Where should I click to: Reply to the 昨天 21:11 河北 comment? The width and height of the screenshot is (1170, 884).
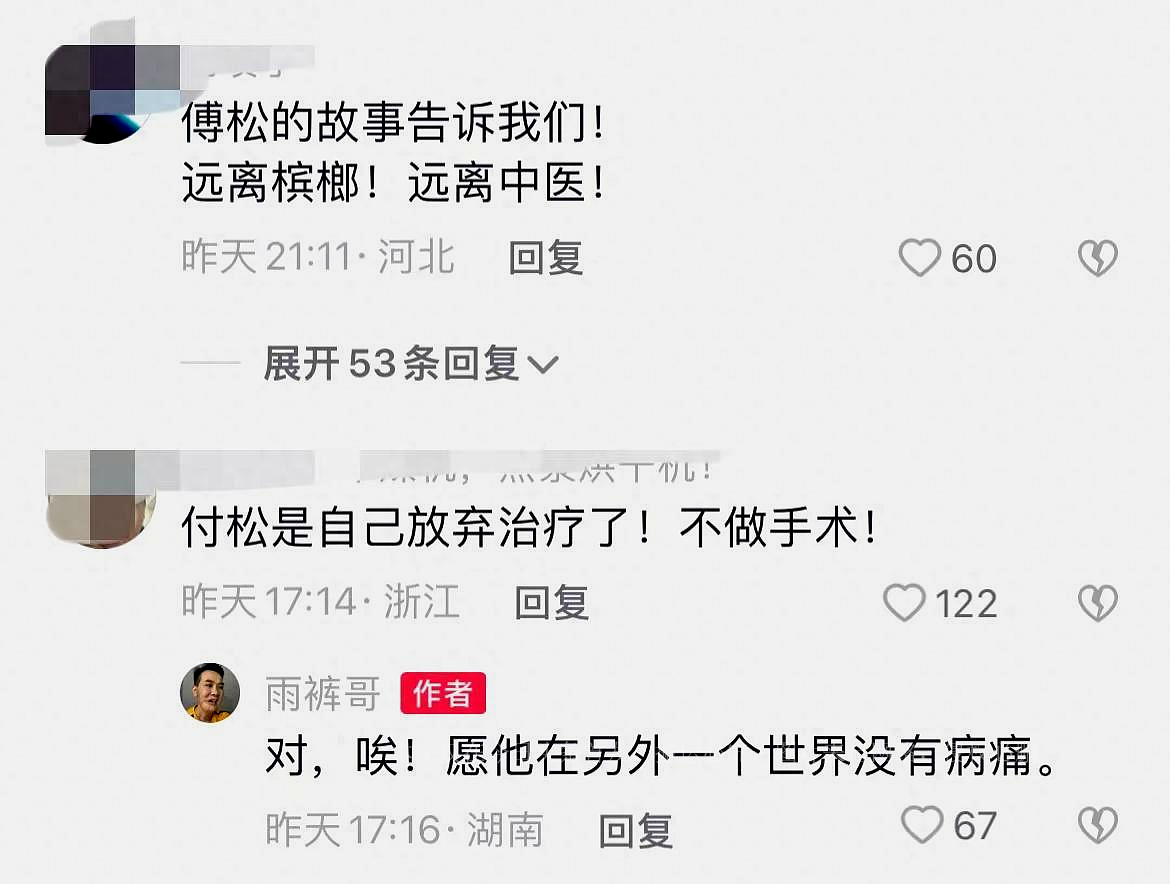coord(545,258)
